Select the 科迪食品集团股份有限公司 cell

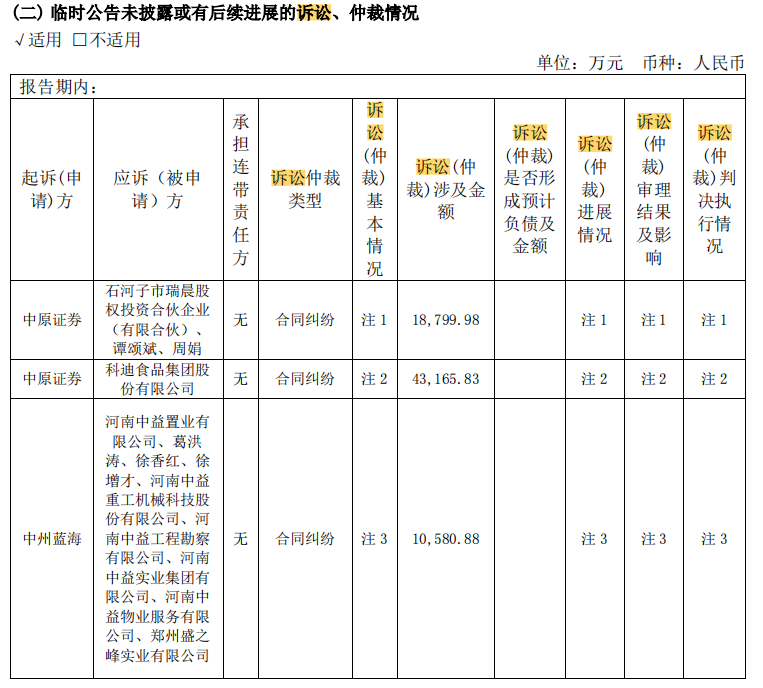(158, 379)
